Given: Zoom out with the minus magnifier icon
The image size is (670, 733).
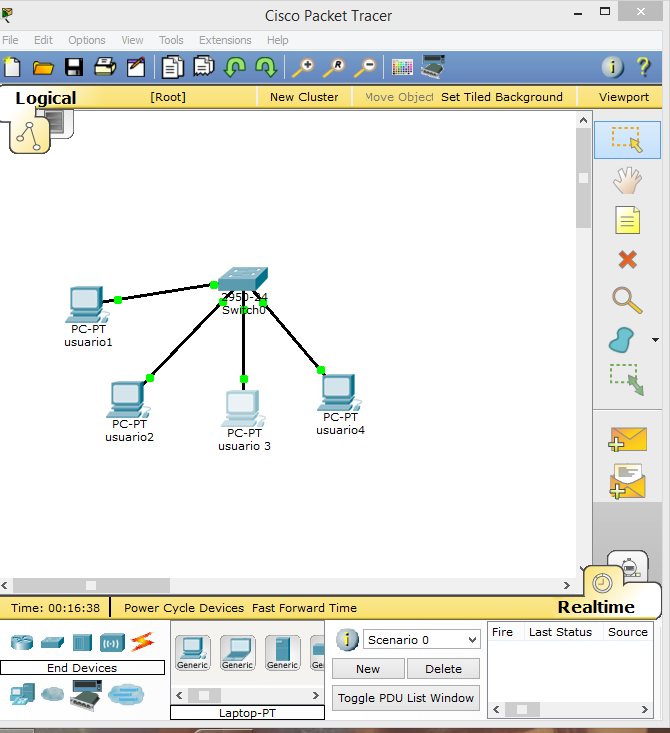Looking at the screenshot, I should tap(365, 67).
